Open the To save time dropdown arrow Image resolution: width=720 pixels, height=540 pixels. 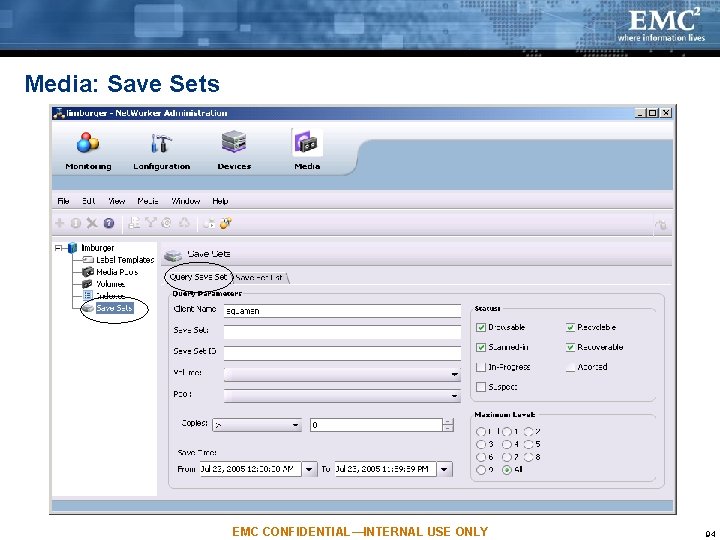pyautogui.click(x=444, y=469)
